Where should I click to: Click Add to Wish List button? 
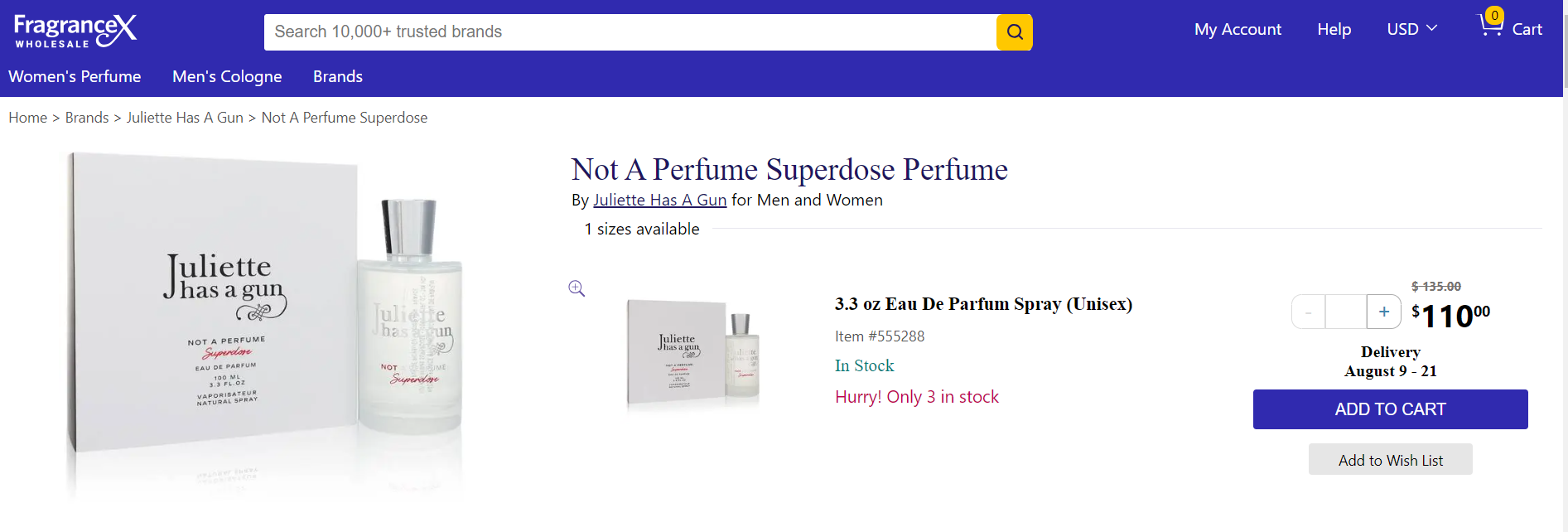(1390, 460)
